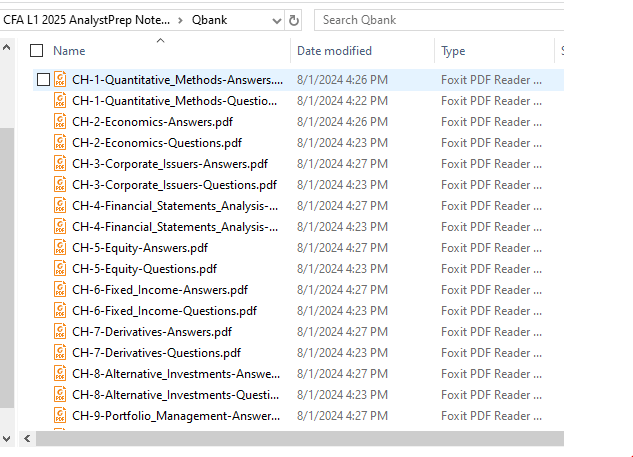The height and width of the screenshot is (457, 633).
Task: Sort files by Type column header
Action: point(453,51)
